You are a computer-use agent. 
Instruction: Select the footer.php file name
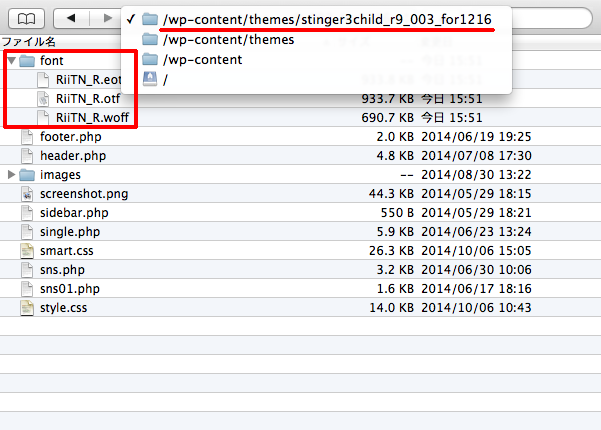pos(71,137)
